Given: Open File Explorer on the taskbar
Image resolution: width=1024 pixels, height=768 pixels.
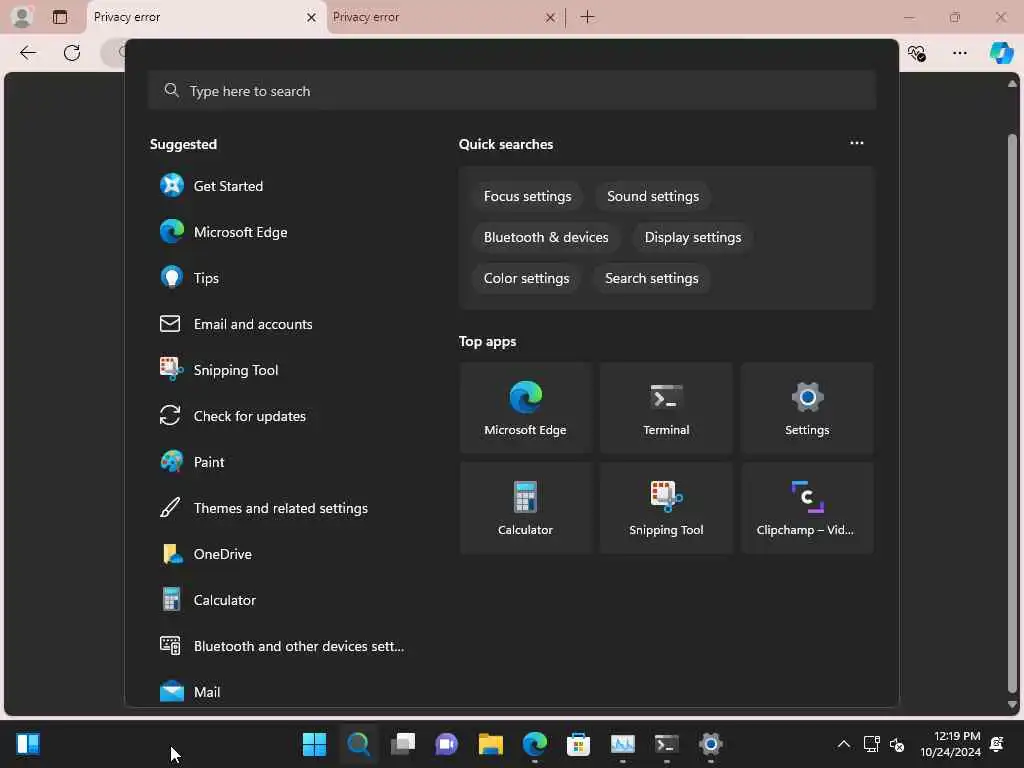Looking at the screenshot, I should pos(490,744).
